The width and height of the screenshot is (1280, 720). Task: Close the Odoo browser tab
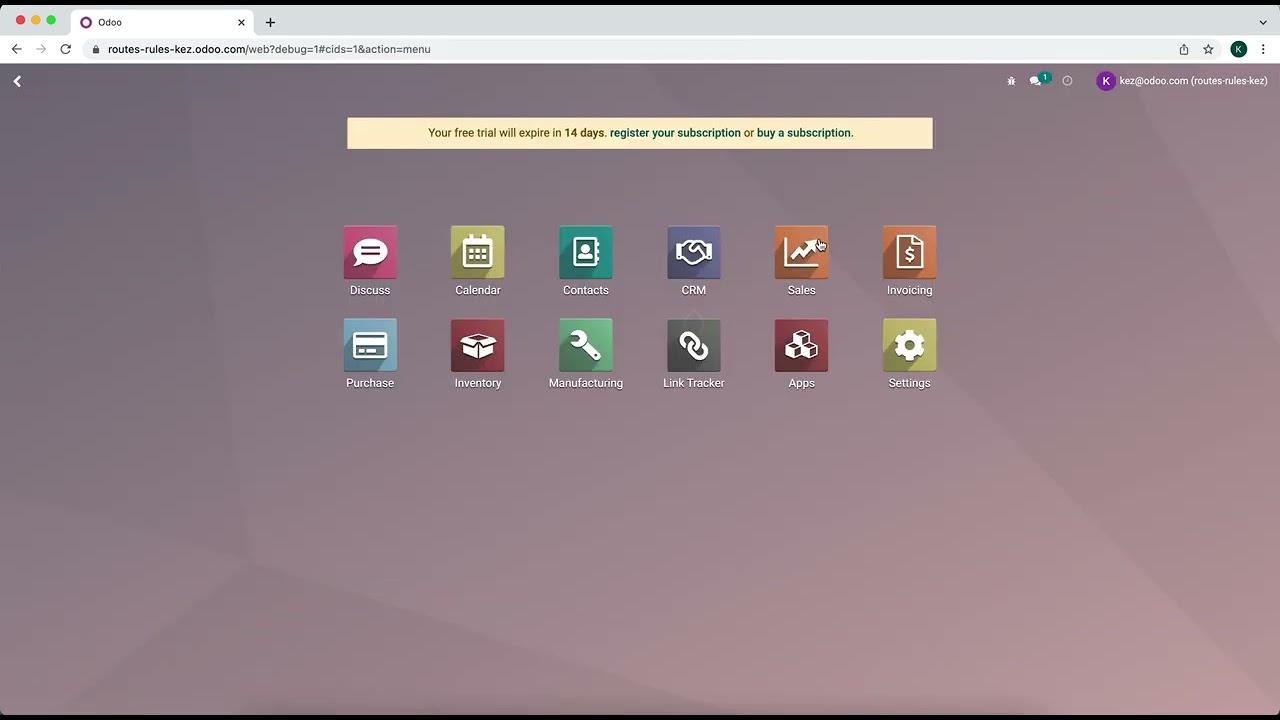pos(241,22)
